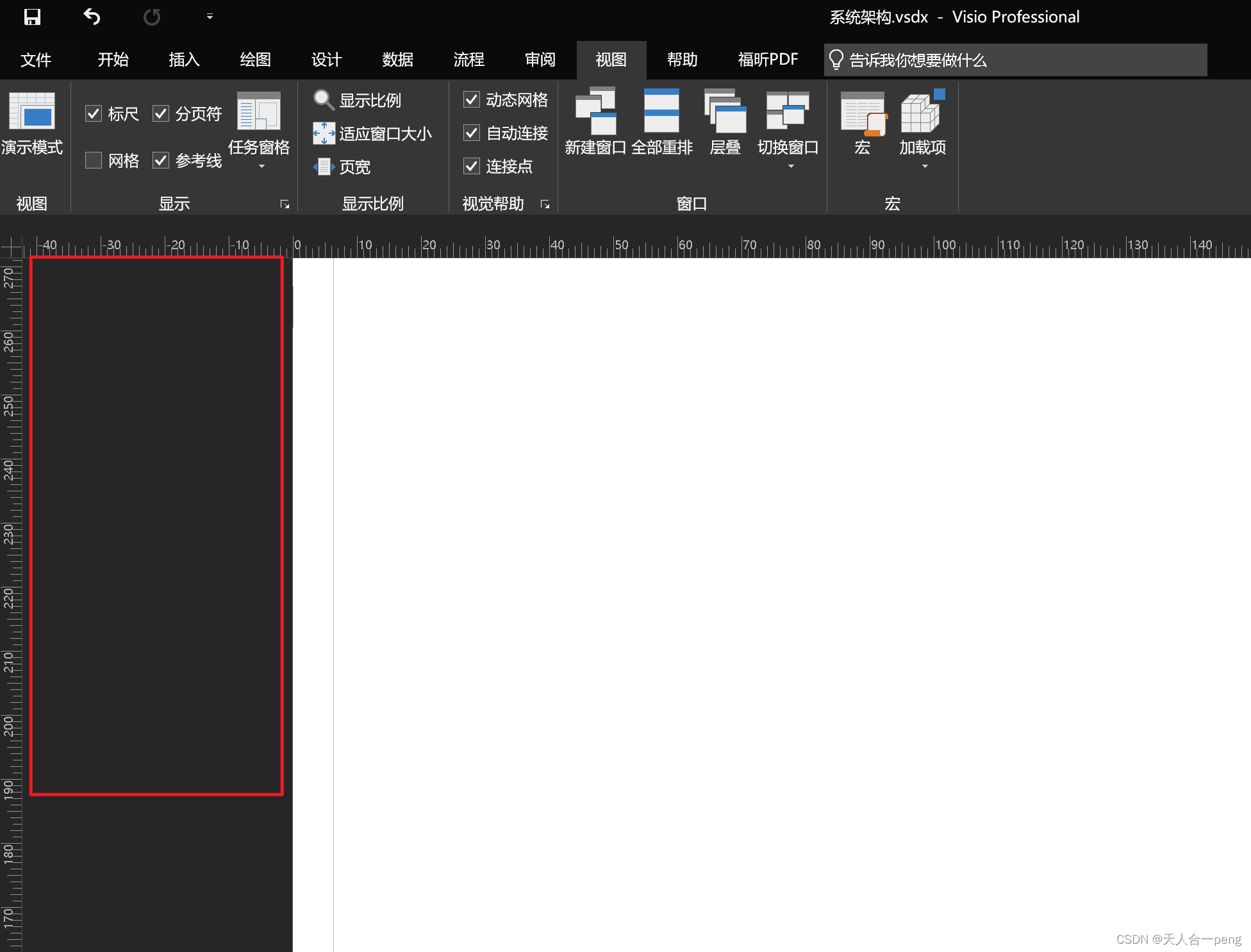The image size is (1251, 952).
Task: Click the Zoom (显示比例) magnifier icon
Action: pos(324,100)
